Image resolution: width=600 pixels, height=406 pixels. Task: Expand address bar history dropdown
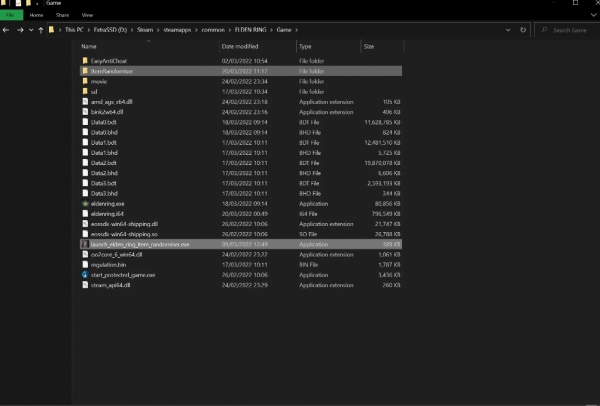click(508, 30)
